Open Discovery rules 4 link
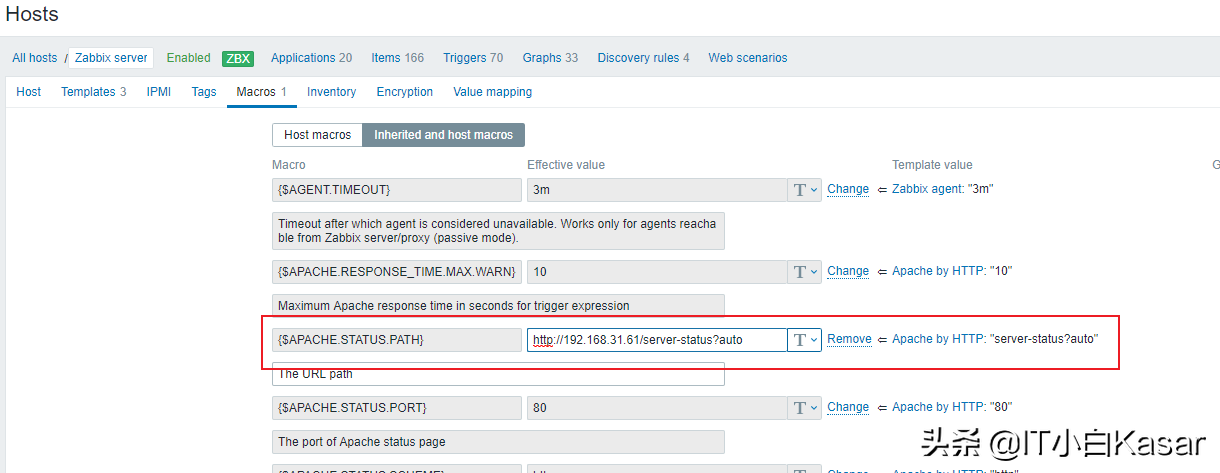This screenshot has height=473, width=1220. 644,58
